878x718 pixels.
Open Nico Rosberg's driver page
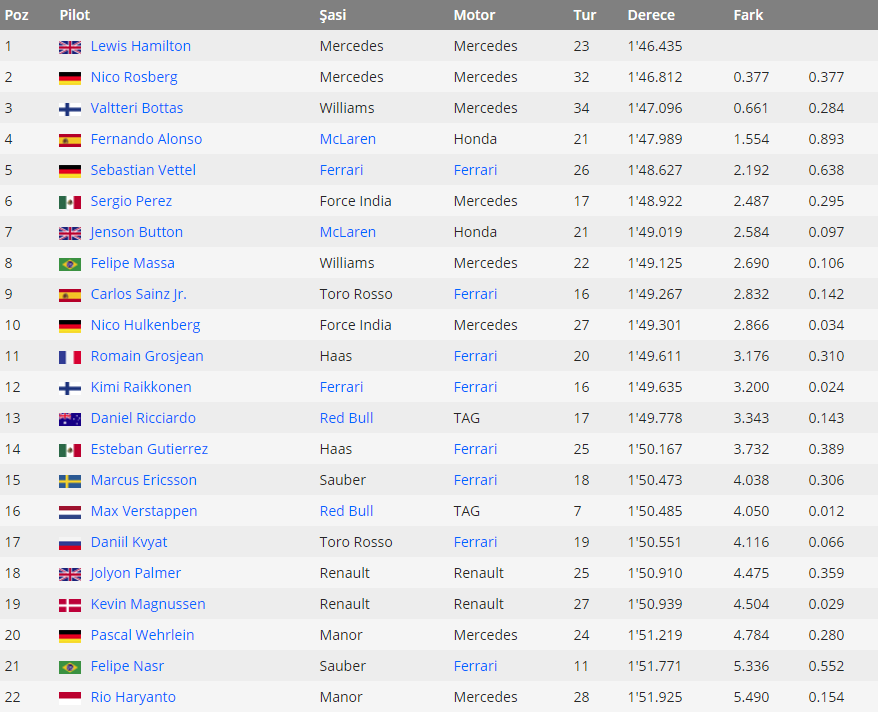click(x=134, y=77)
